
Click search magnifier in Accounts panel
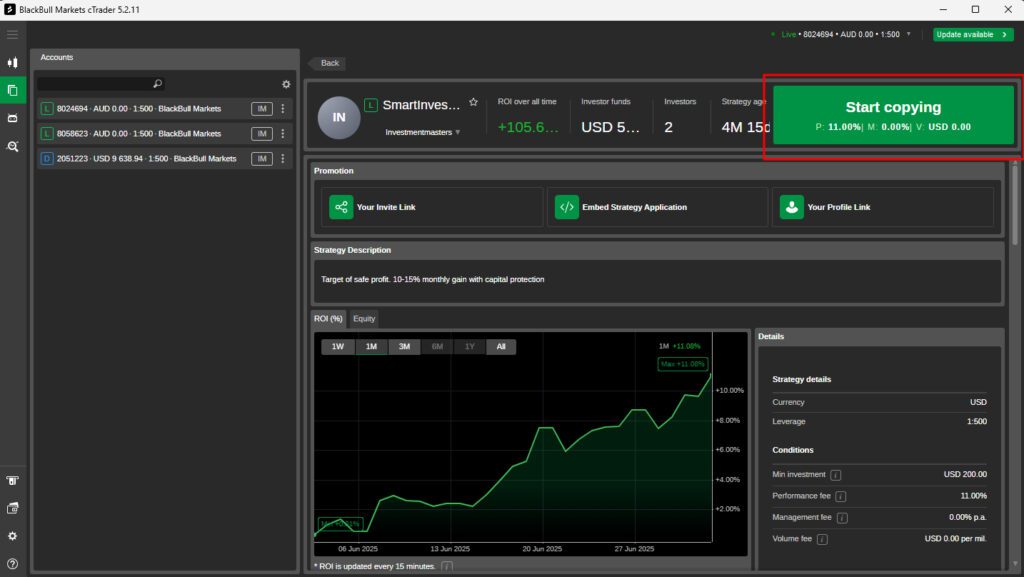click(157, 84)
